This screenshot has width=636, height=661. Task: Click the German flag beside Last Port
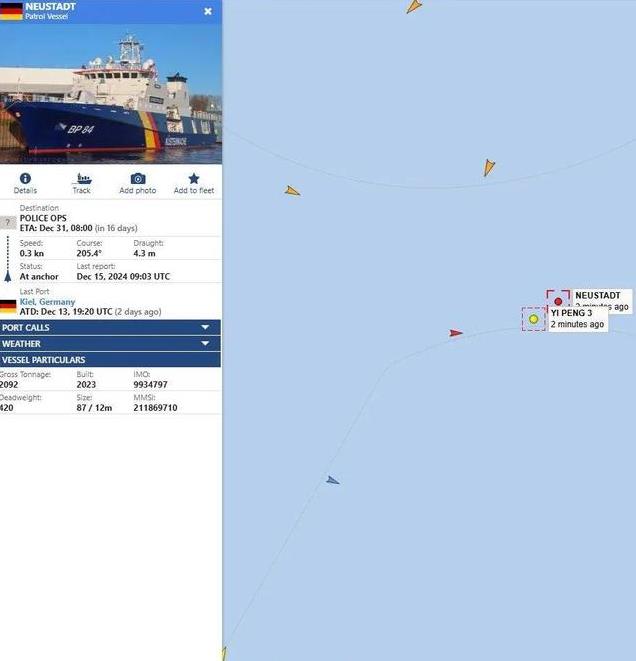[x=8, y=306]
